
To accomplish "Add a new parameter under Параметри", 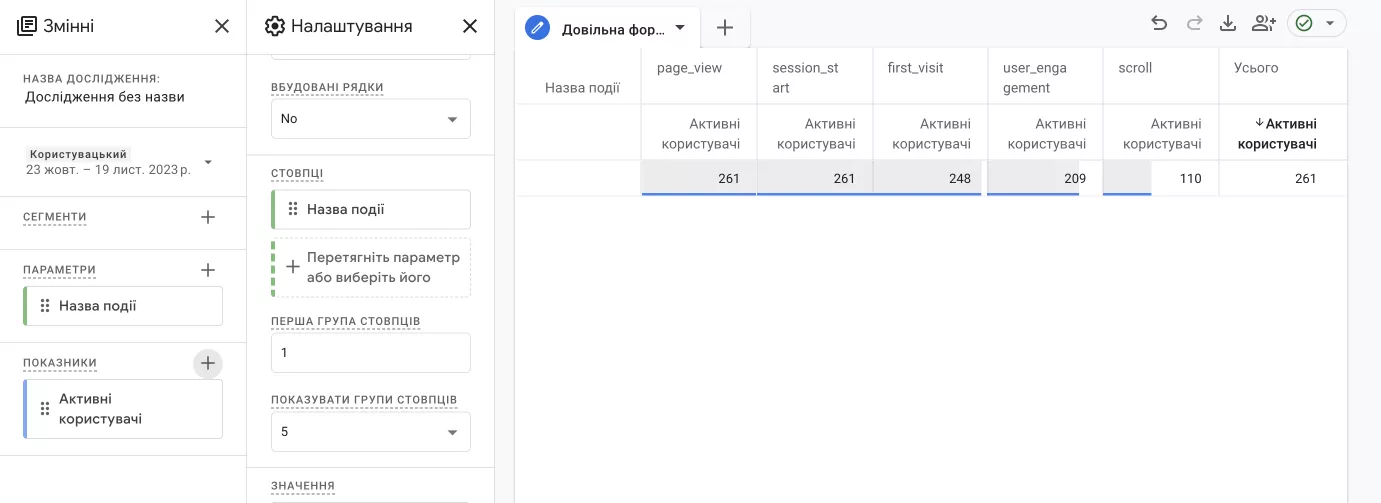I will 208,270.
